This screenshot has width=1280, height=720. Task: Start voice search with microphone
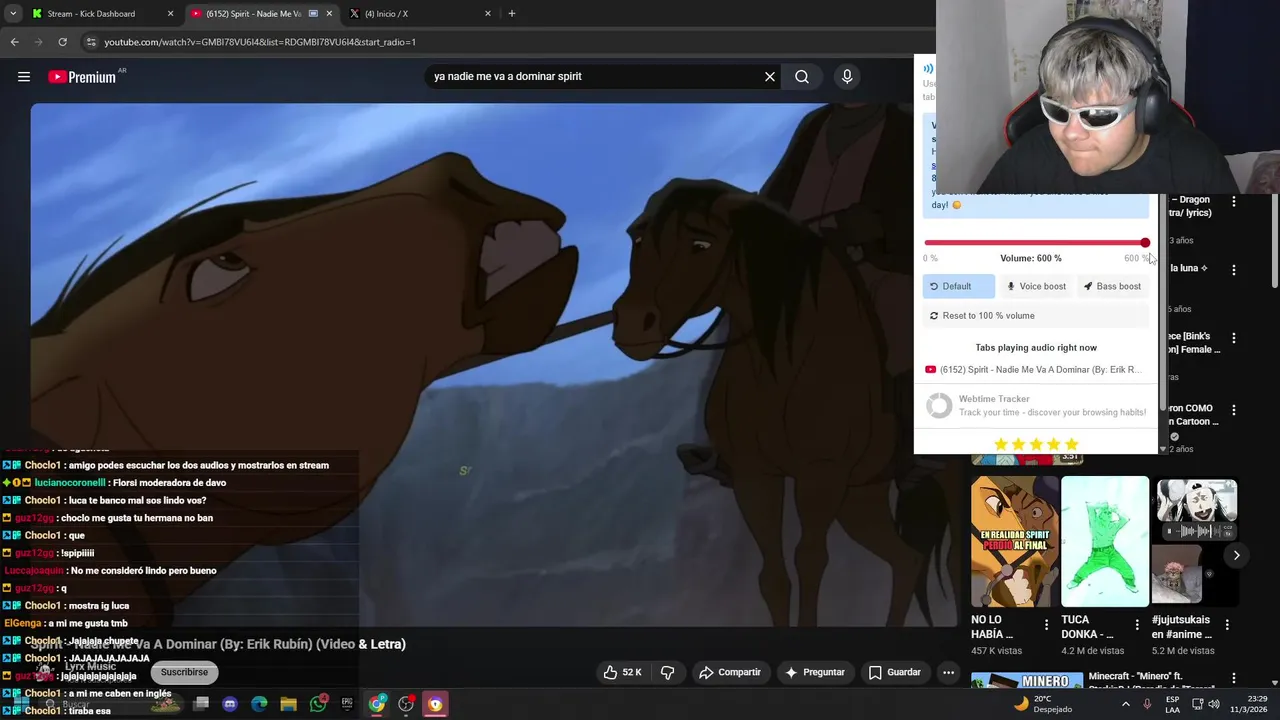coord(847,77)
